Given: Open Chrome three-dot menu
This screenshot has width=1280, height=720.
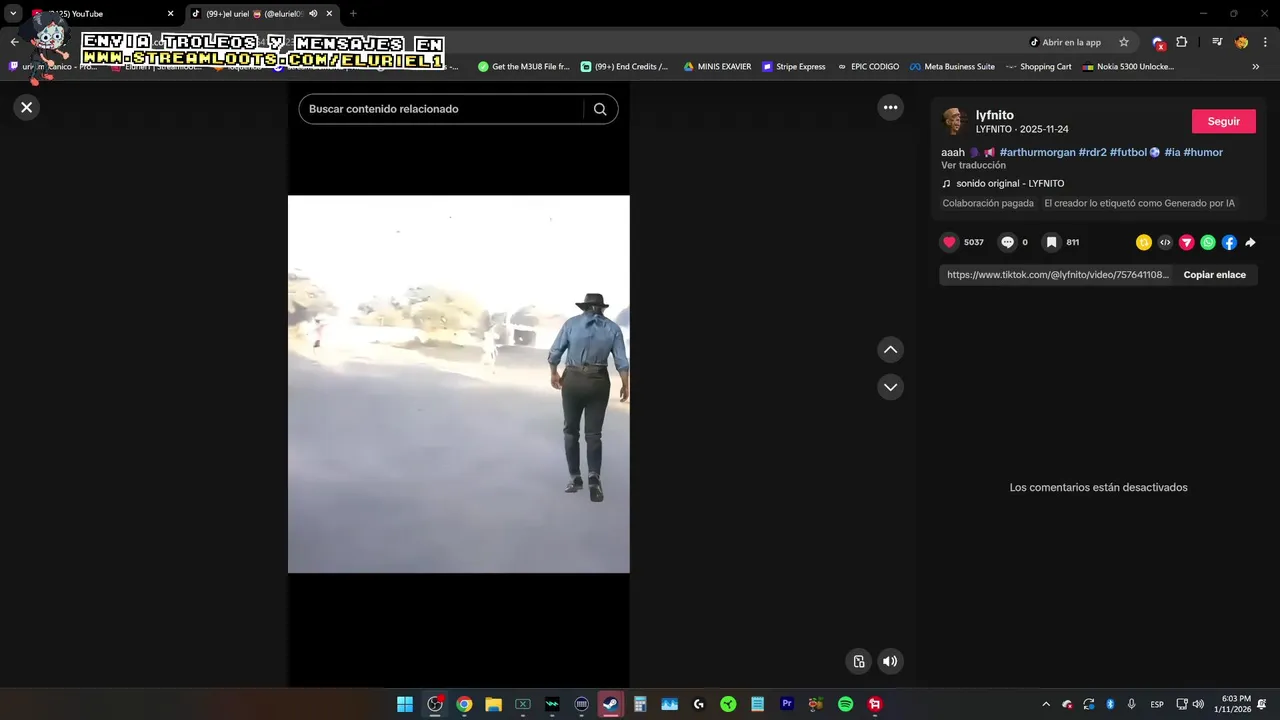Looking at the screenshot, I should (x=1265, y=42).
